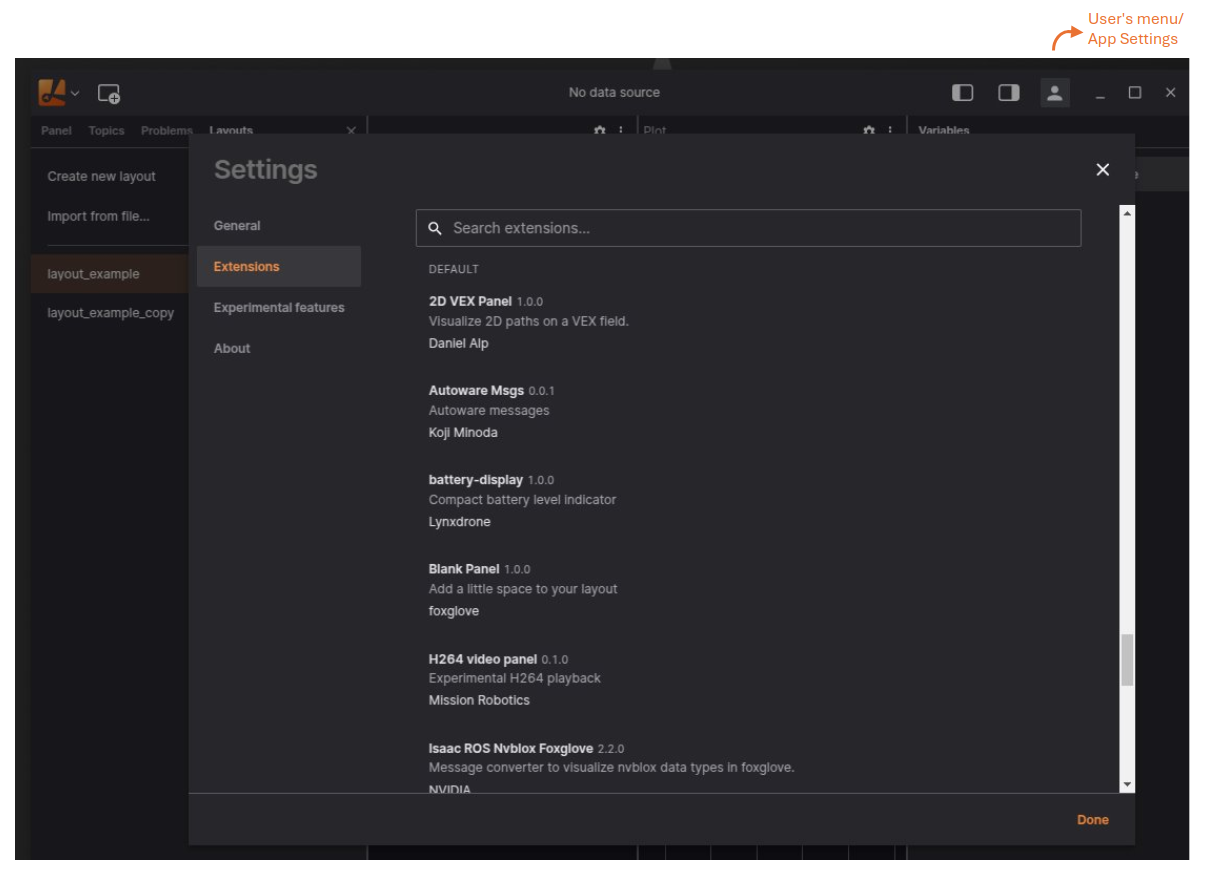
Task: Open the Foxglove app logo menu
Action: [52, 93]
